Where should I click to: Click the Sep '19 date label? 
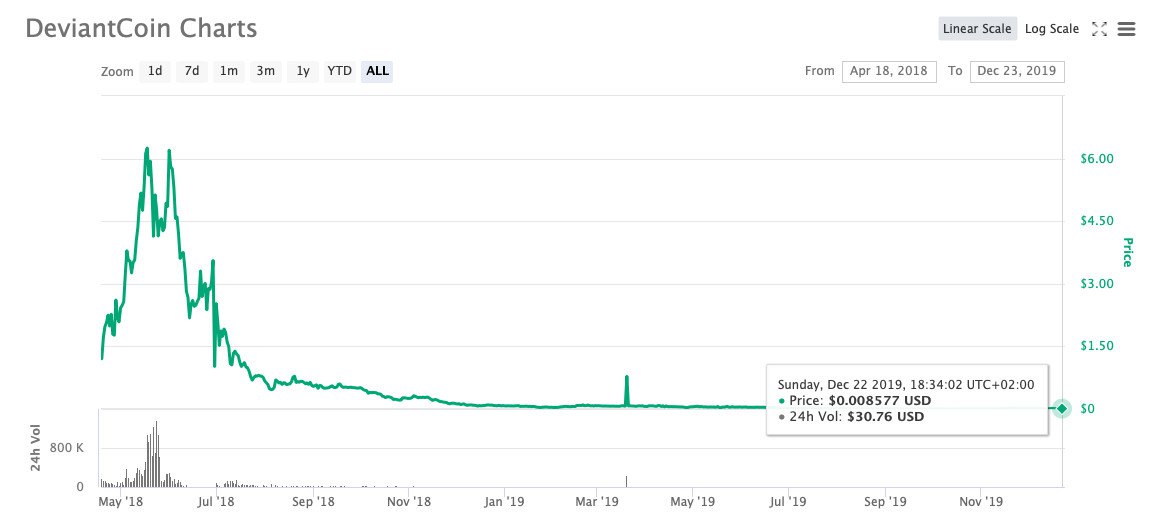pyautogui.click(x=885, y=503)
